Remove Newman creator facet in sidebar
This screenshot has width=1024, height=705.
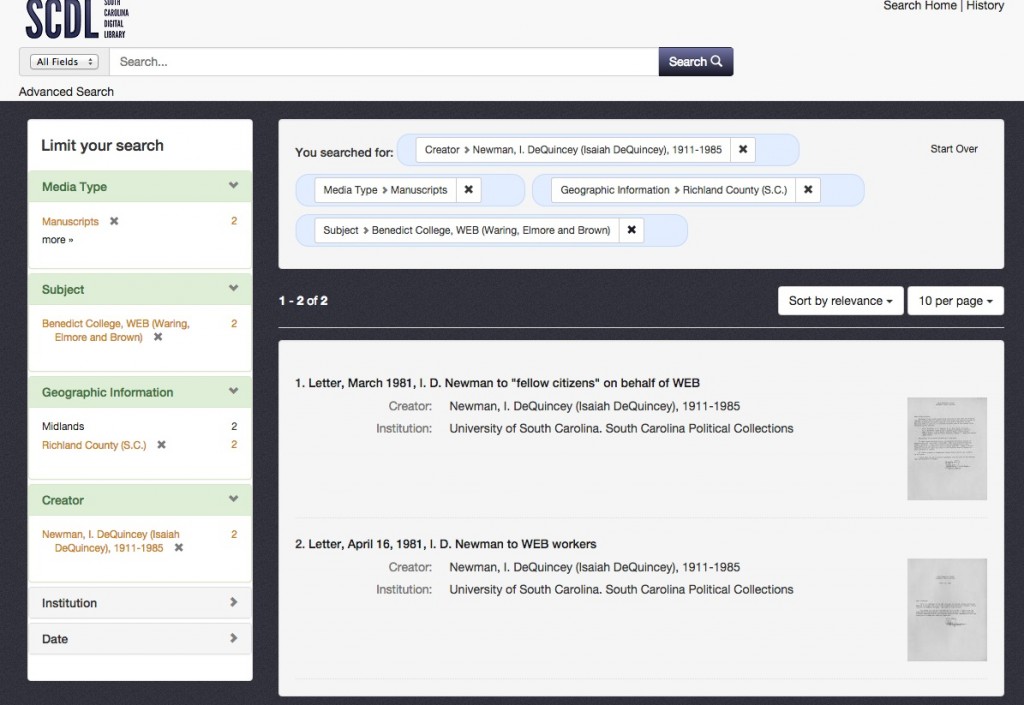pyautogui.click(x=179, y=548)
